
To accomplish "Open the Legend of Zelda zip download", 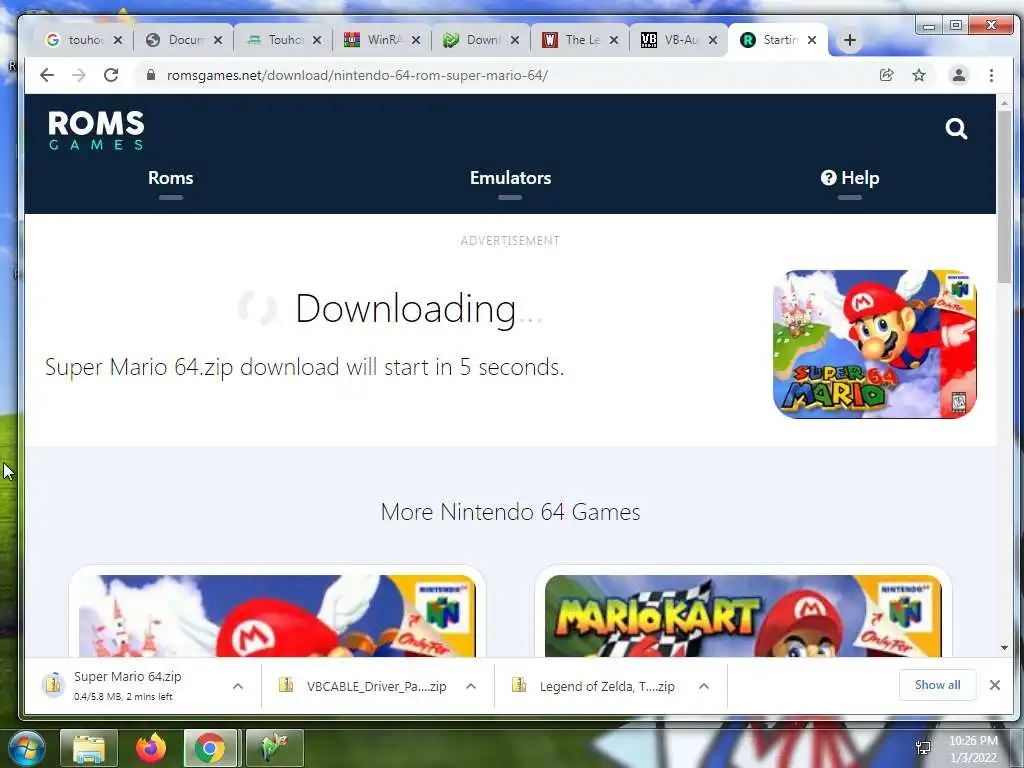I will pyautogui.click(x=607, y=686).
